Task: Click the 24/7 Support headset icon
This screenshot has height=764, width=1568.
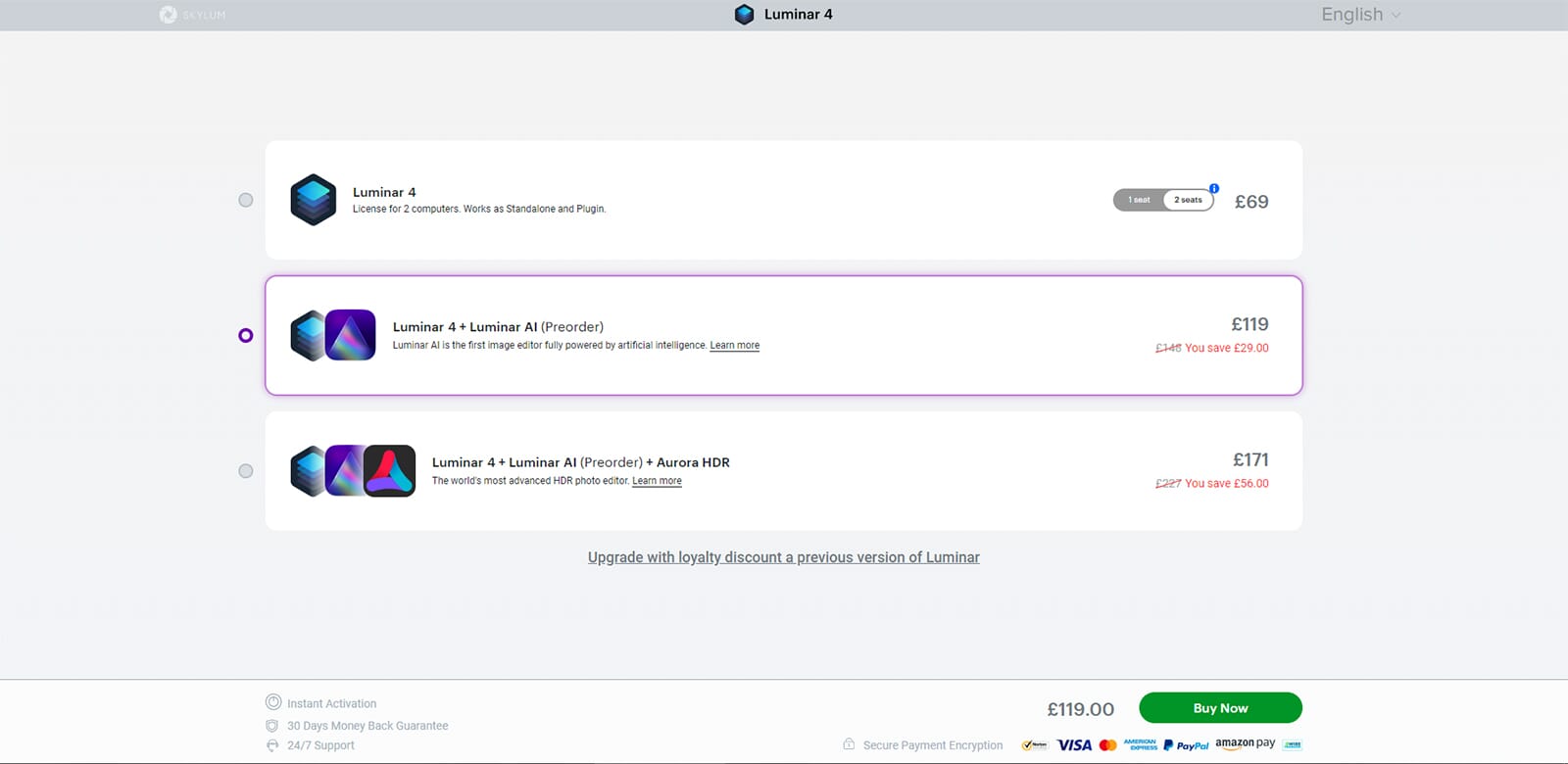Action: pos(272,745)
